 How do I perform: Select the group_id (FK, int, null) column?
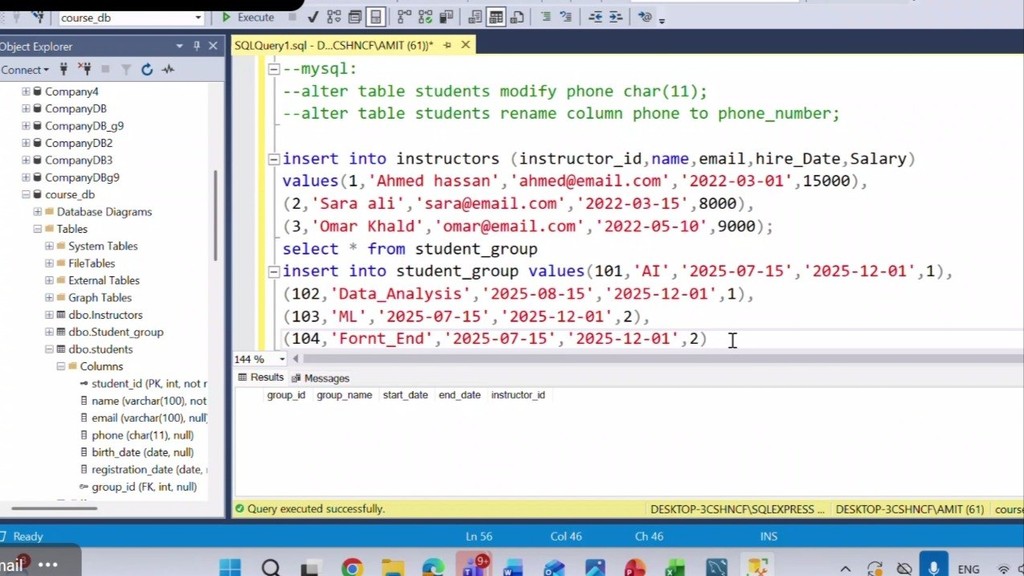(x=144, y=487)
